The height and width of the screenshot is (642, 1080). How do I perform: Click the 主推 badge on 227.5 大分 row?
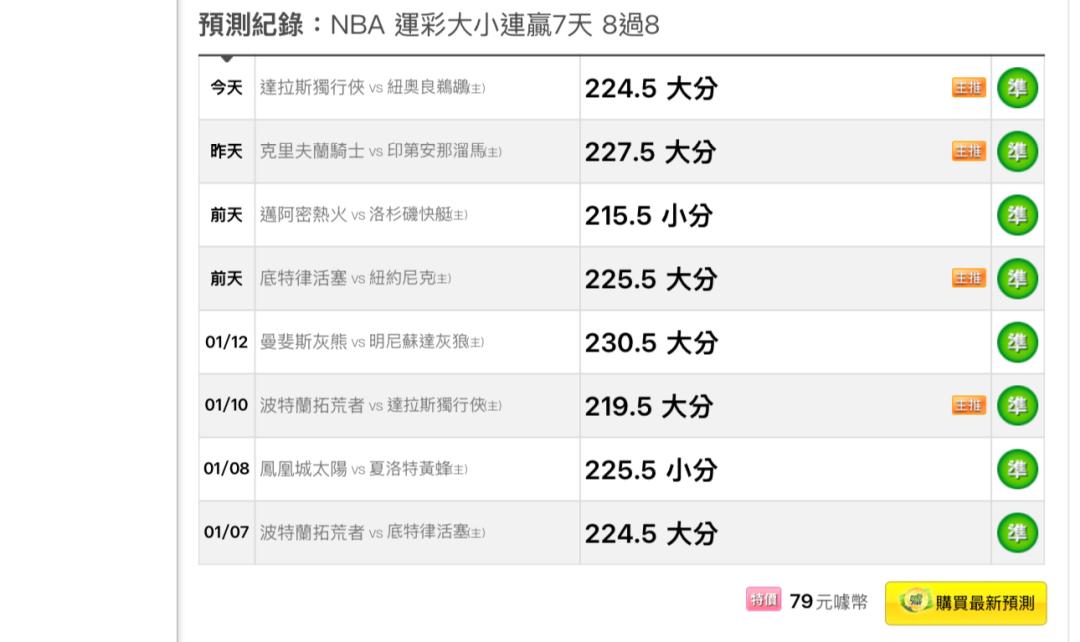click(968, 152)
